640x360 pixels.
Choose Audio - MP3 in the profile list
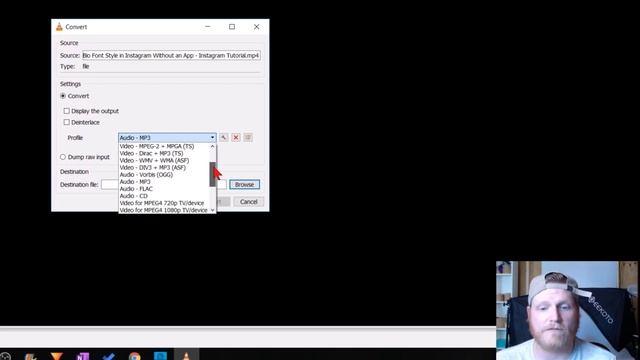164,182
